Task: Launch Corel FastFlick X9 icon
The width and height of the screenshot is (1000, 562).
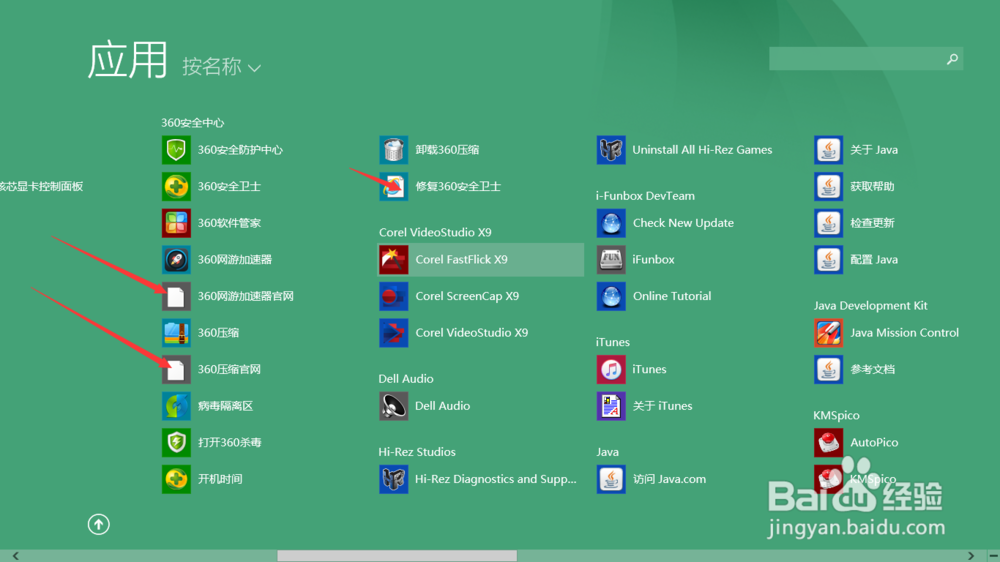Action: point(393,260)
